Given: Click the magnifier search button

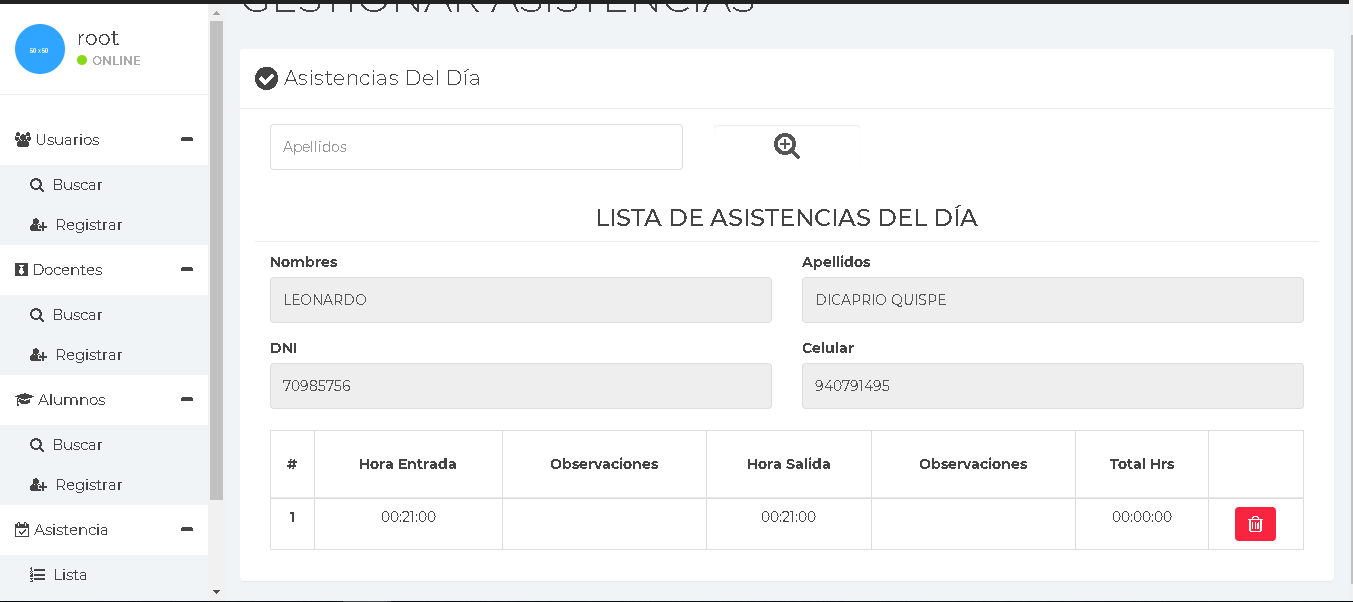Looking at the screenshot, I should [x=786, y=147].
